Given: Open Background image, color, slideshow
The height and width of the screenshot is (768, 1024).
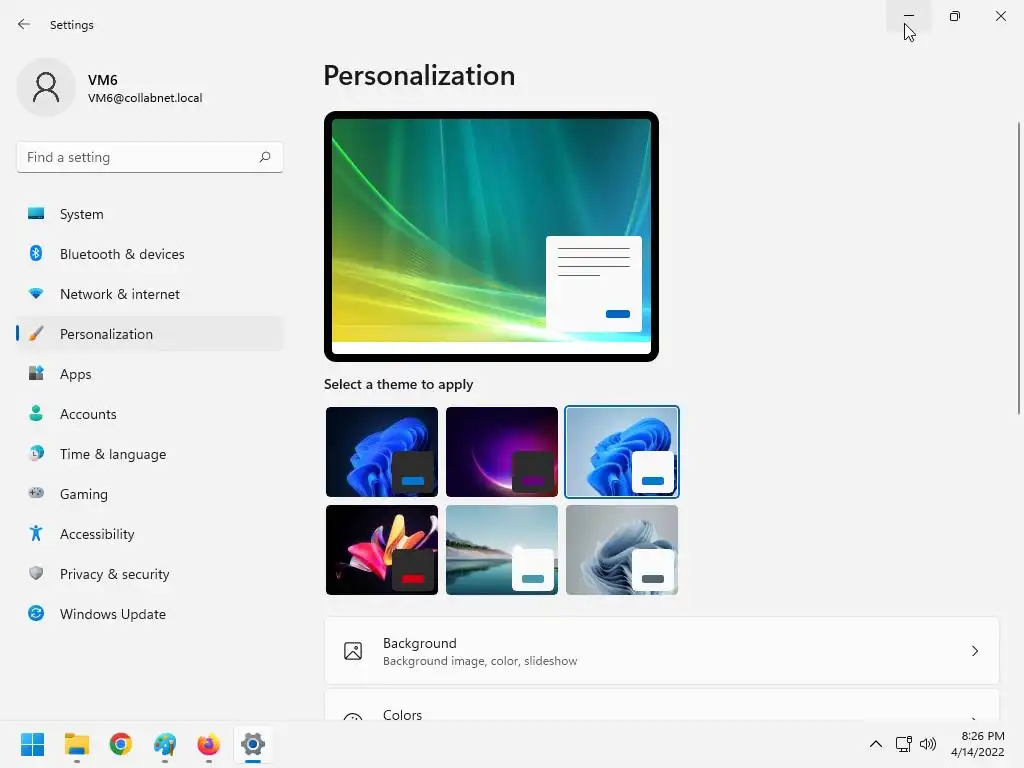Looking at the screenshot, I should pos(662,651).
